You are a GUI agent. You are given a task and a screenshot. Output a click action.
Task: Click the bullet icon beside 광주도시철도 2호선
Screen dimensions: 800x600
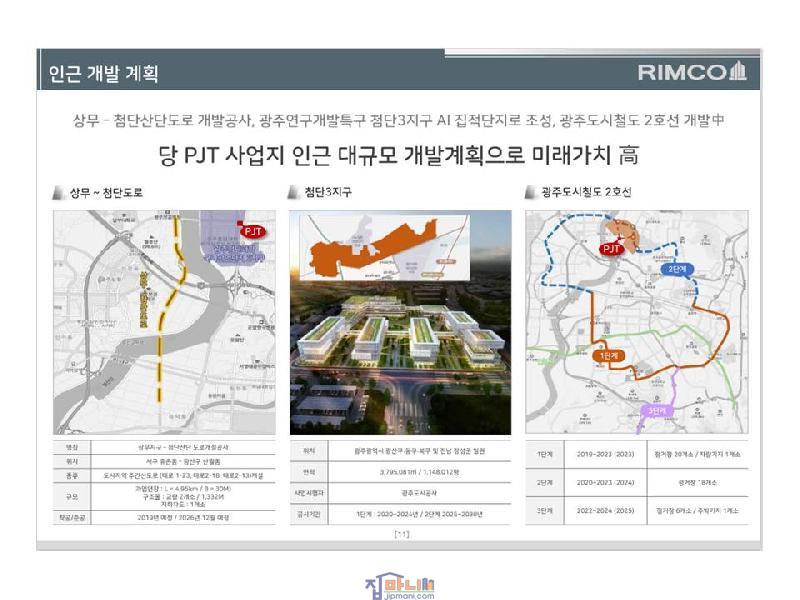point(531,192)
